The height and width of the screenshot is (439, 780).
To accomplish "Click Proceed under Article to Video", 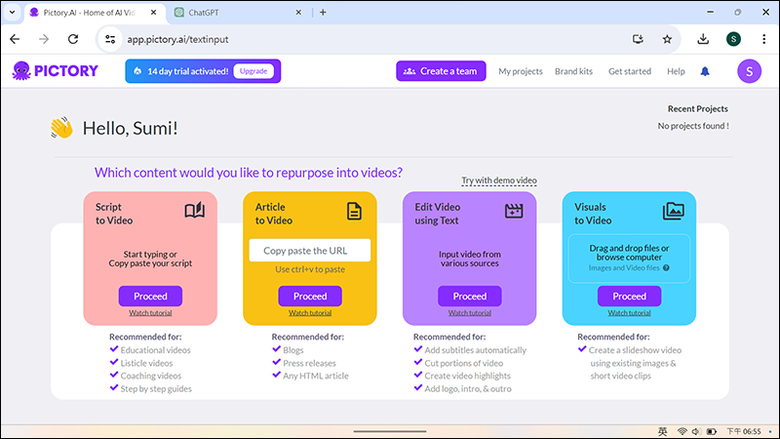I will tap(310, 296).
